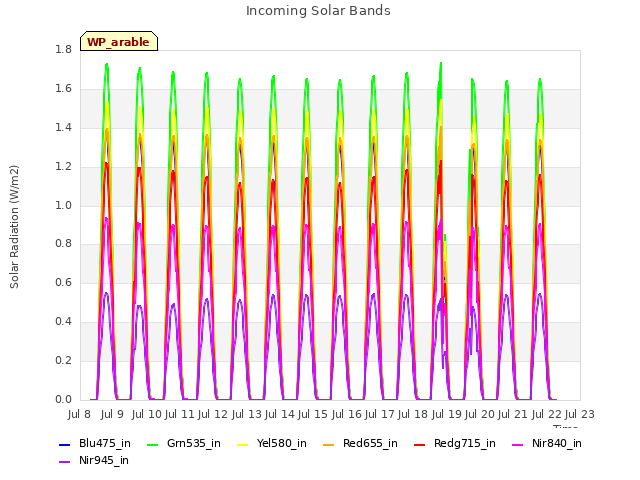Click the Nir945_in legend label
This screenshot has width=640, height=480.
104,460
